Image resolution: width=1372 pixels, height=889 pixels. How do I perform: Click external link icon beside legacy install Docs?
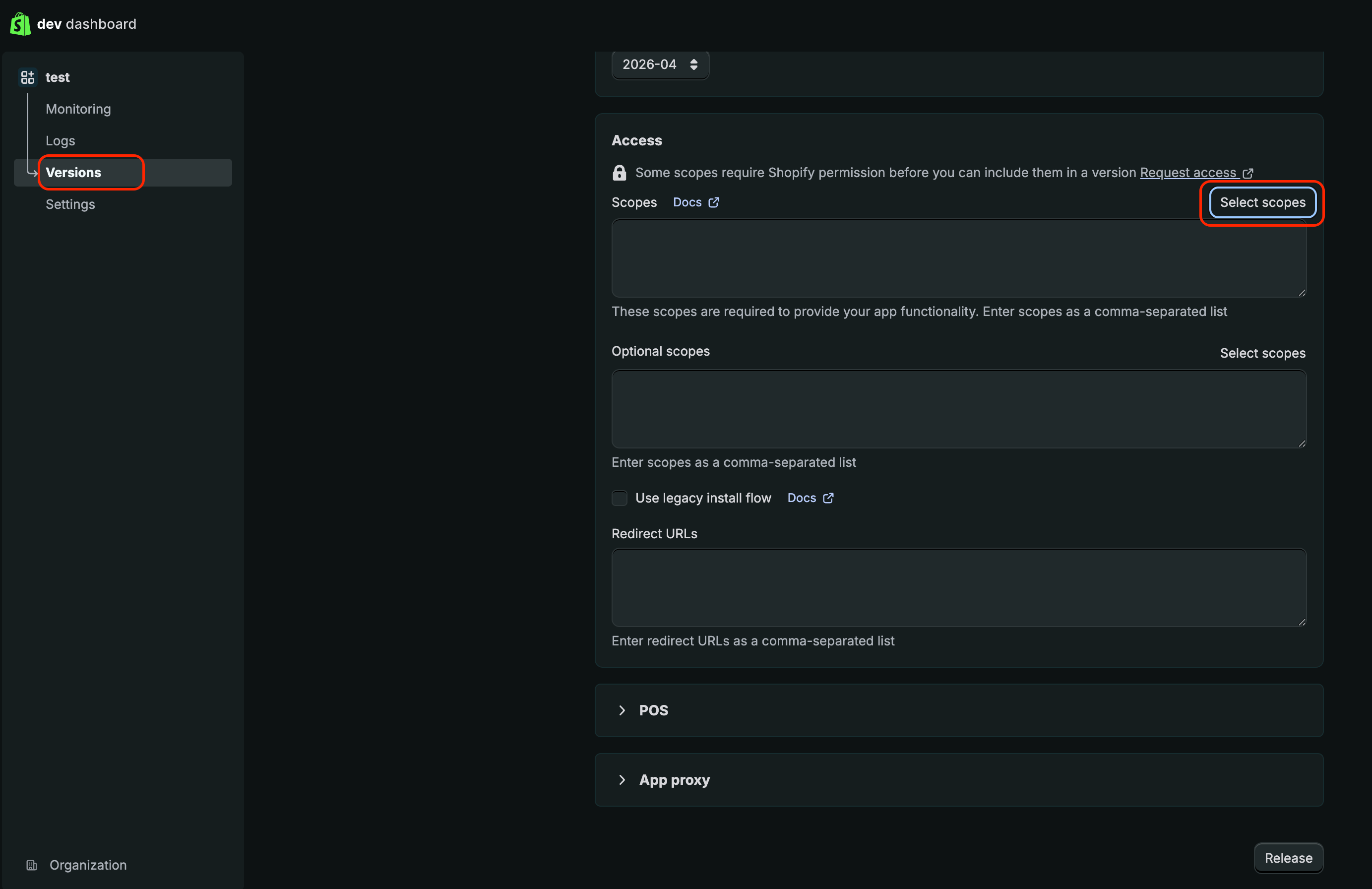pos(828,498)
